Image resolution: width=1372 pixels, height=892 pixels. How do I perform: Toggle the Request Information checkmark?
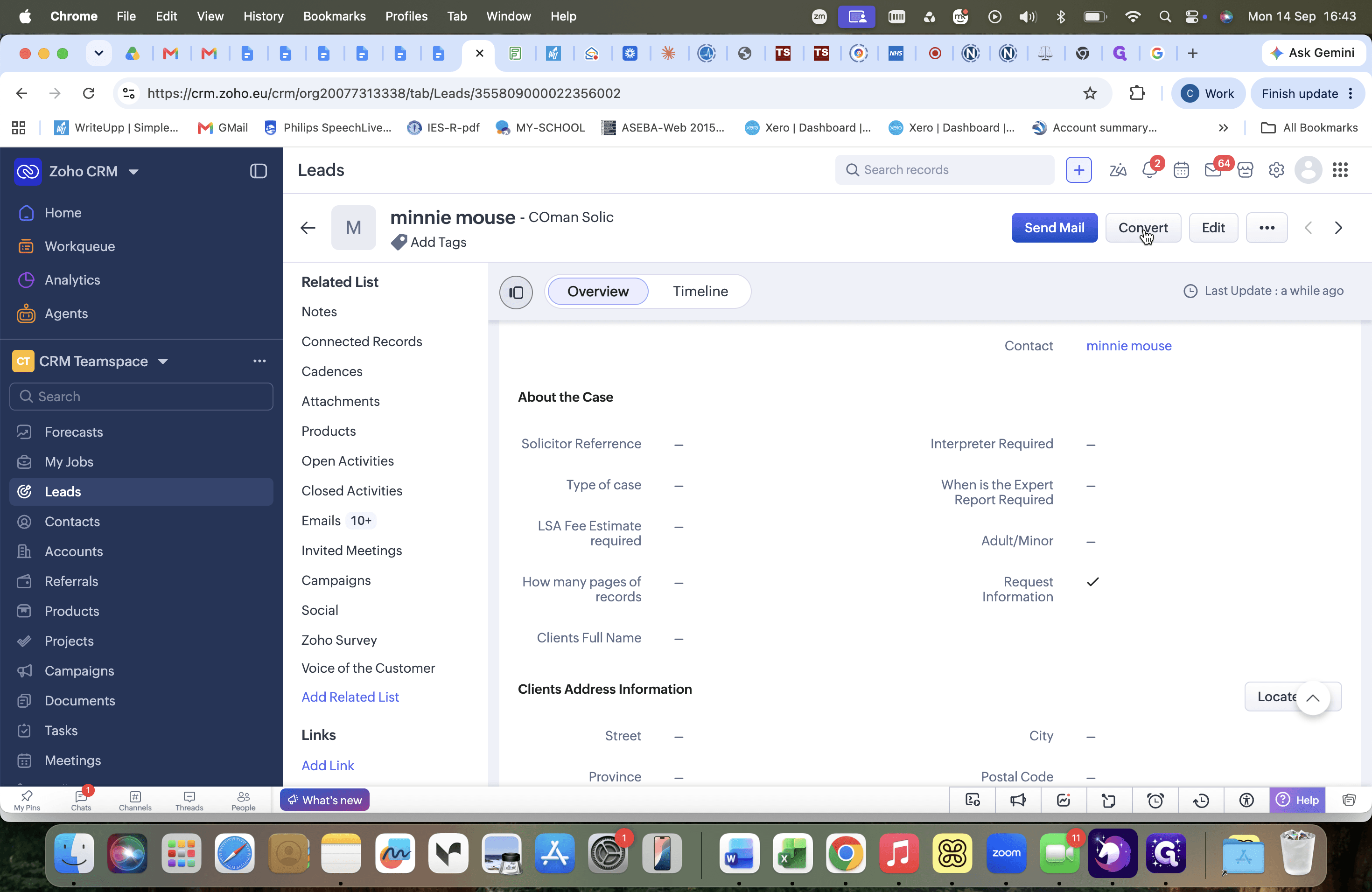(1092, 582)
